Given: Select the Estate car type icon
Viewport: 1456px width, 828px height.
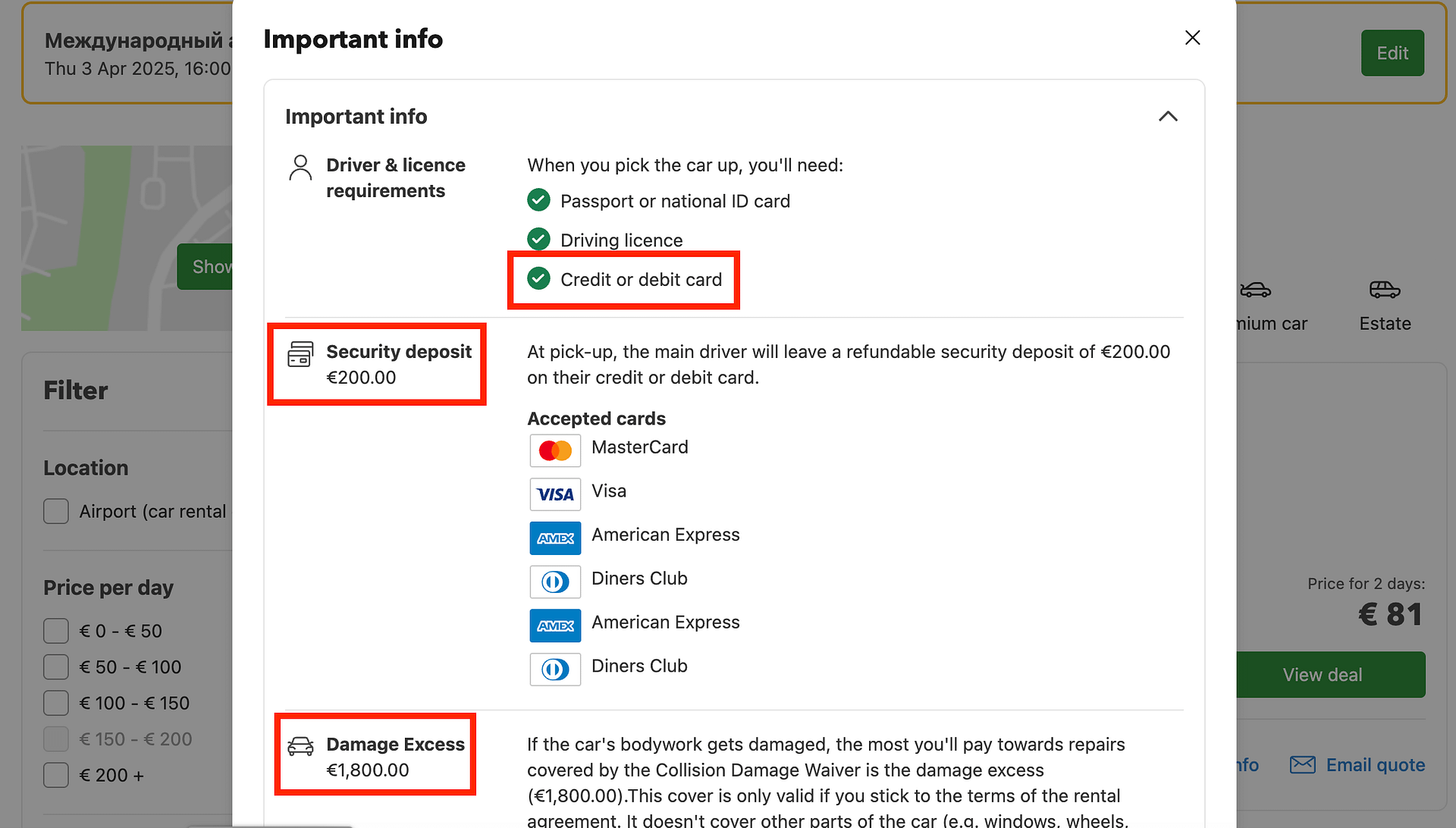Looking at the screenshot, I should 1385,289.
